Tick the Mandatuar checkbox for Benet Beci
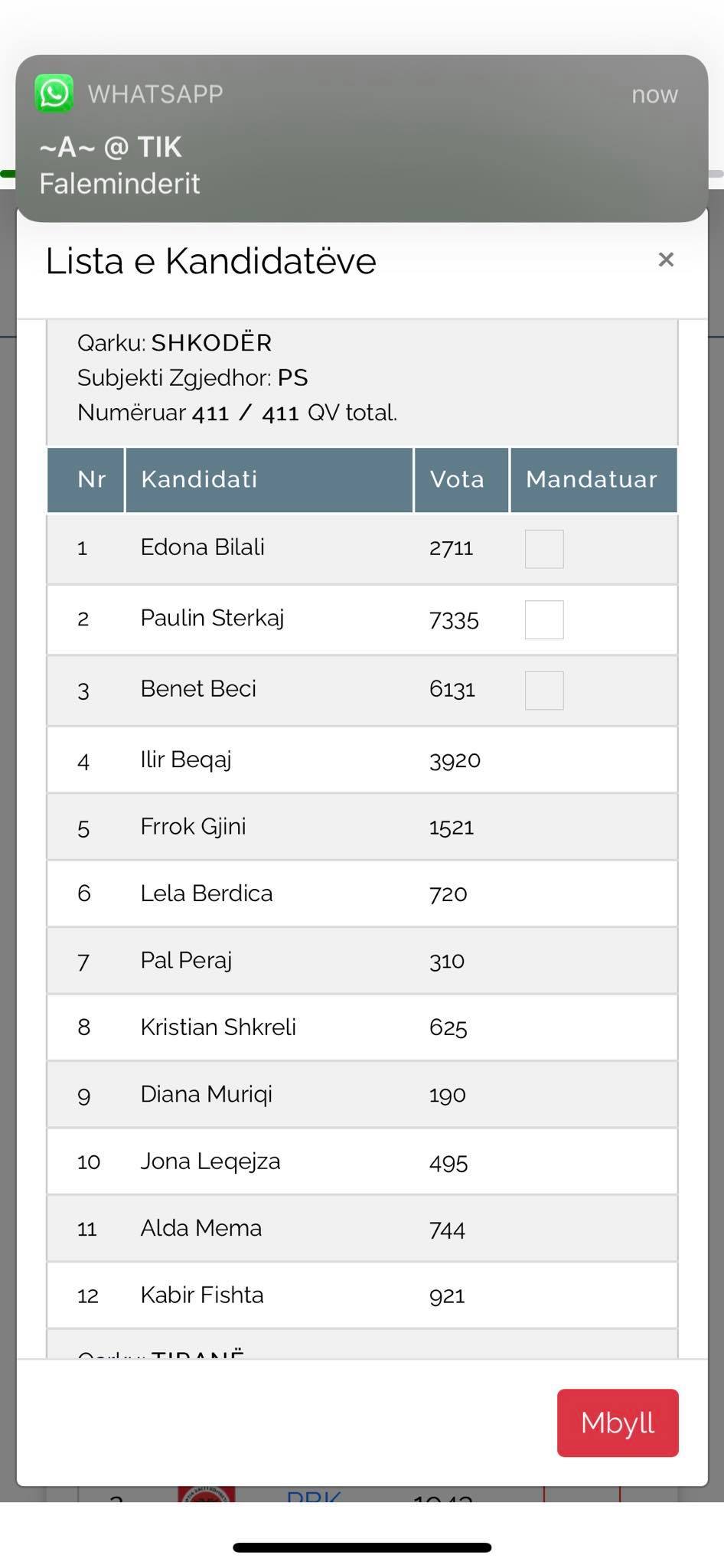Viewport: 724px width, 1568px height. click(x=544, y=691)
